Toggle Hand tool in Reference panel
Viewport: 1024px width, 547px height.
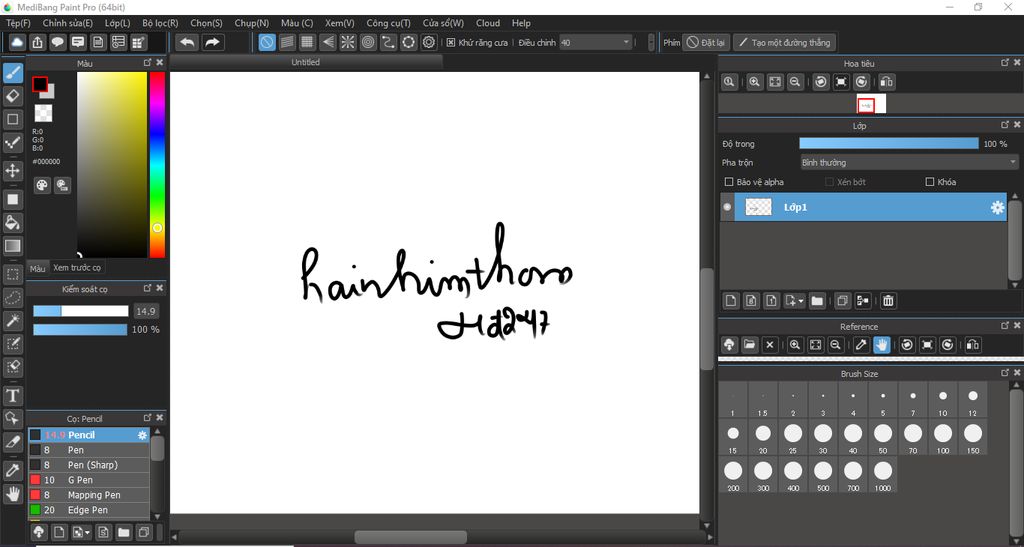click(882, 345)
